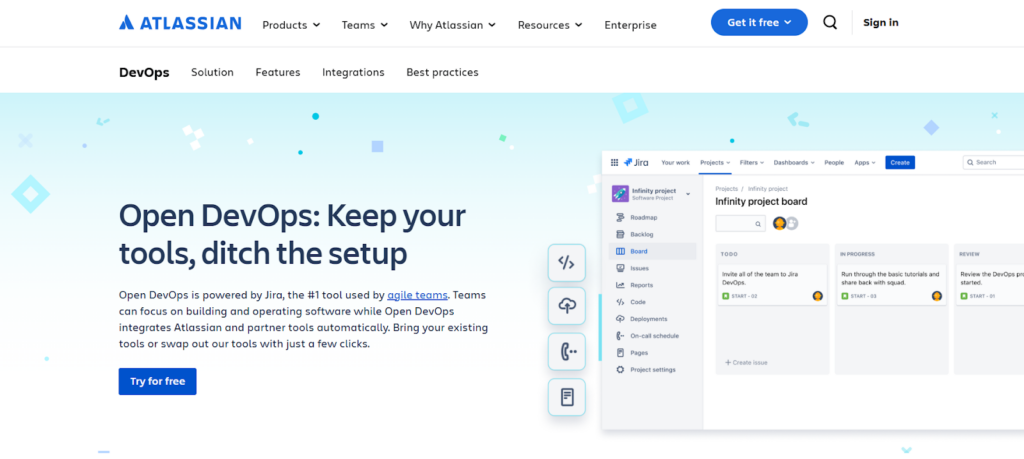Click the on-call phone icon tile

point(566,351)
